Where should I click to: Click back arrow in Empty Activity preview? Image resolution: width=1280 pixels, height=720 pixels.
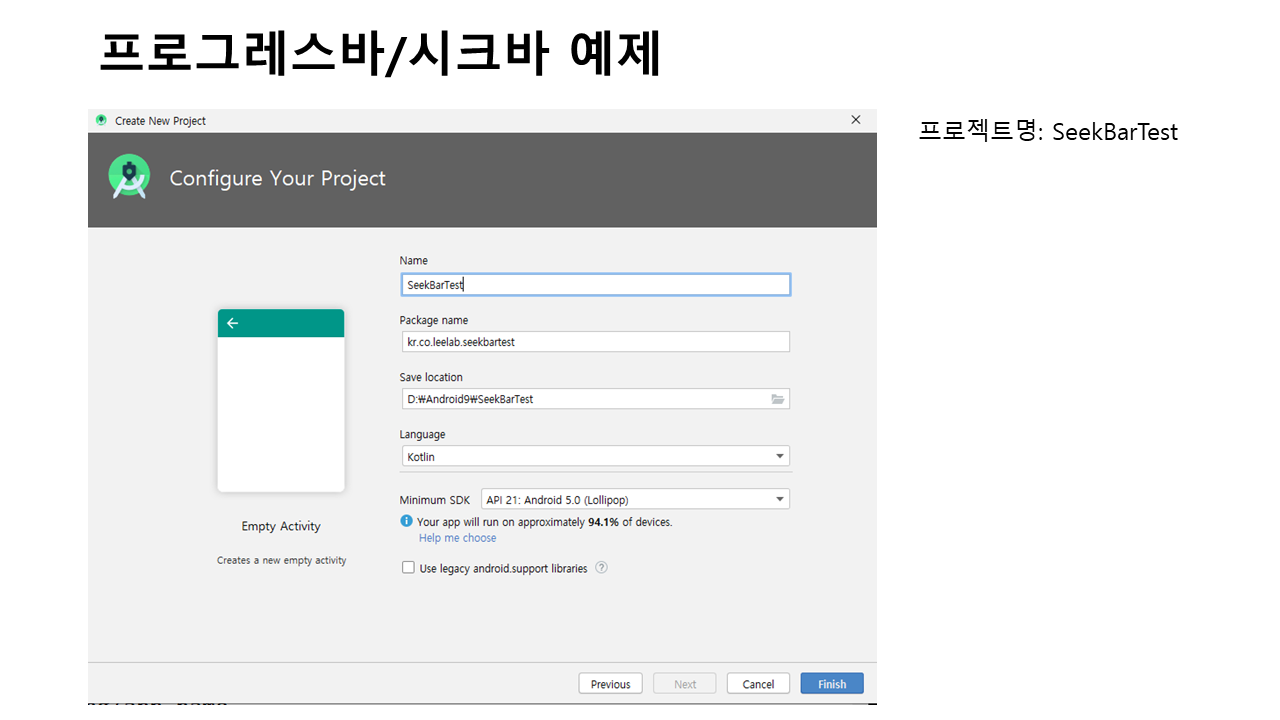[233, 323]
